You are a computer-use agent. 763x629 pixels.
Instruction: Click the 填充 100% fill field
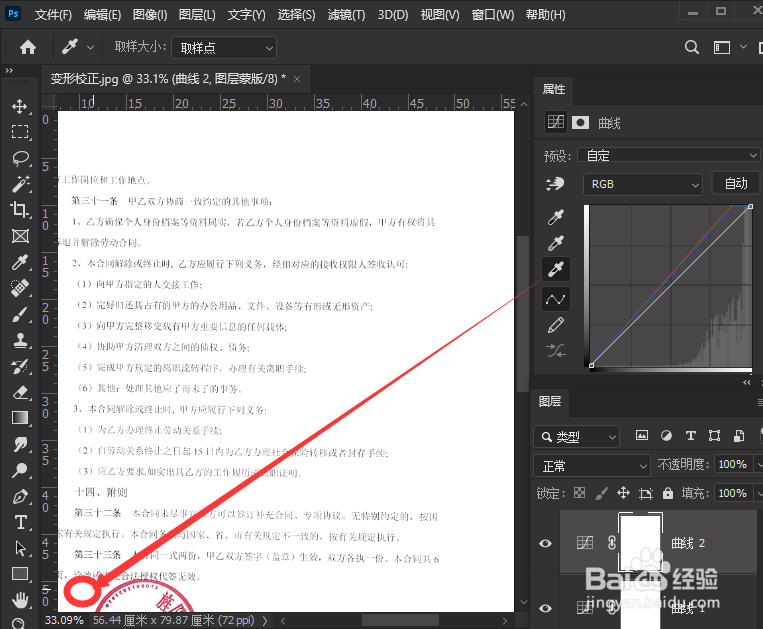(x=732, y=493)
